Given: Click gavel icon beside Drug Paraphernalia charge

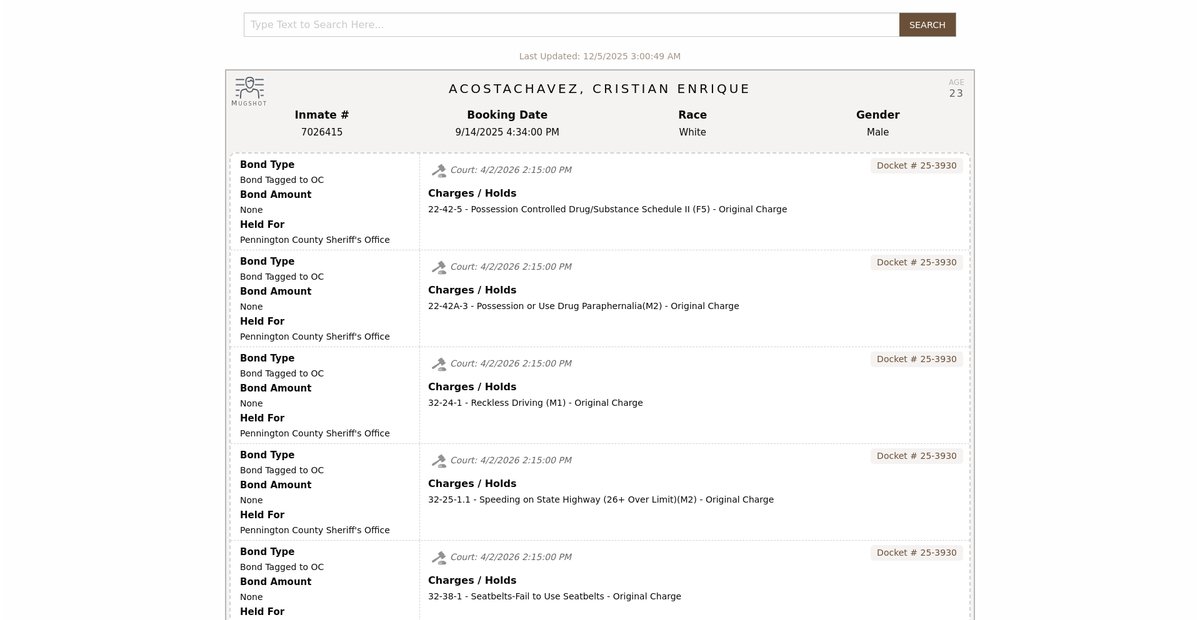Looking at the screenshot, I should 439,267.
